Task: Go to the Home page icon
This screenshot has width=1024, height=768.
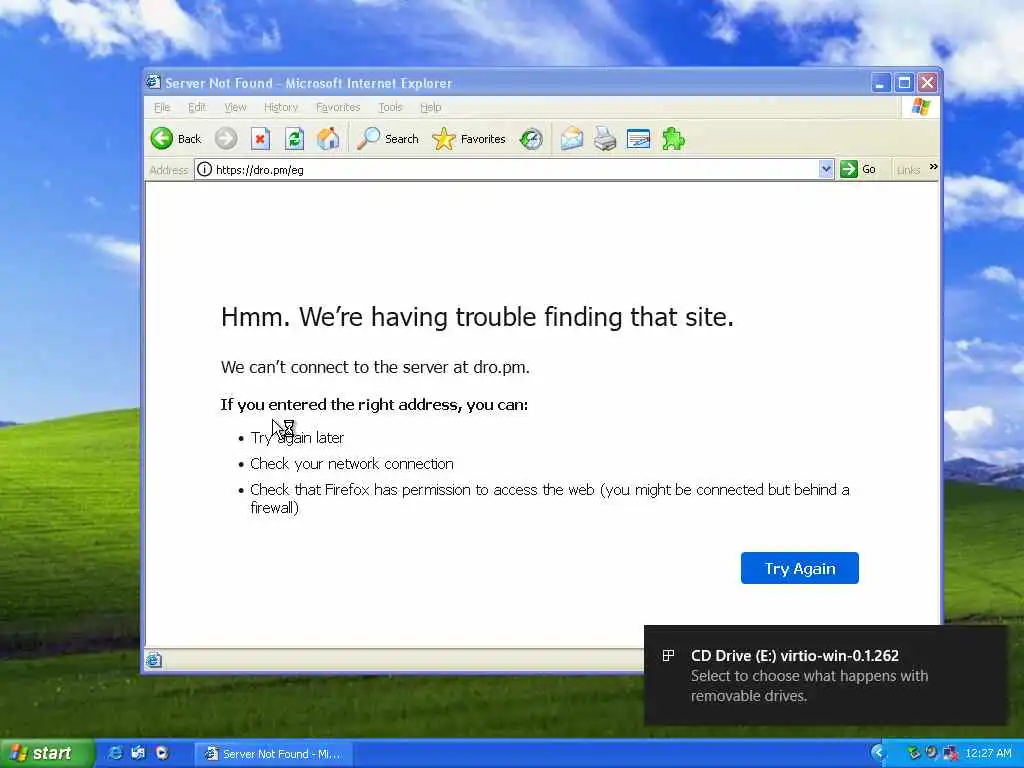Action: point(328,138)
